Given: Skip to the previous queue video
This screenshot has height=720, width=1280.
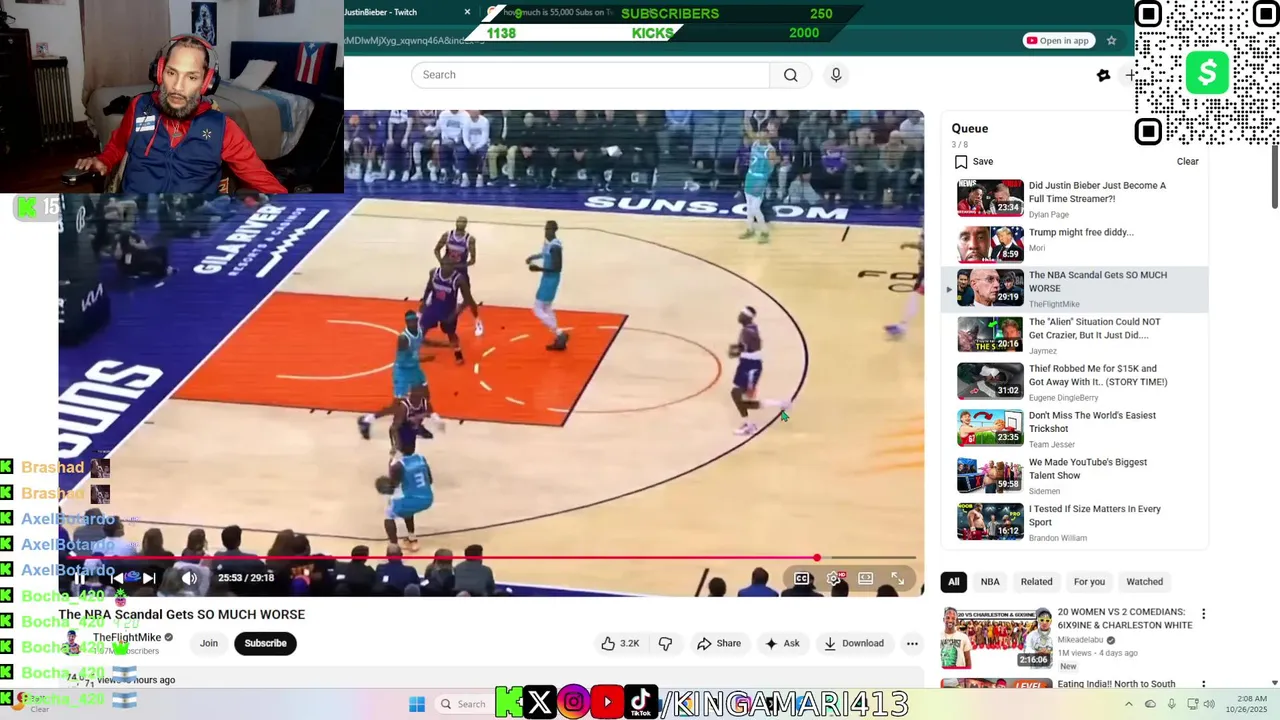Looking at the screenshot, I should pyautogui.click(x=116, y=578).
